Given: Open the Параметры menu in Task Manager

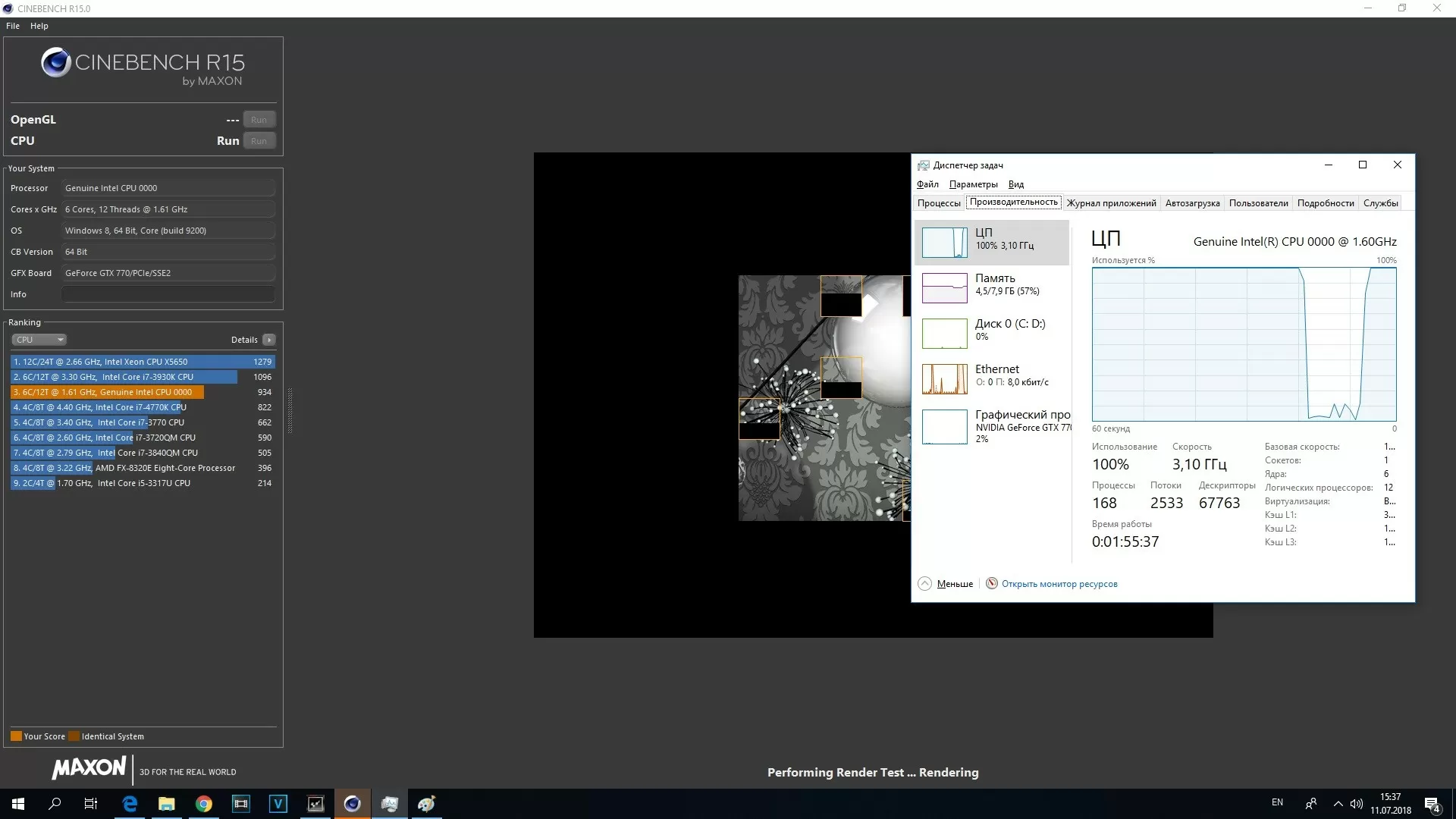Looking at the screenshot, I should (973, 184).
